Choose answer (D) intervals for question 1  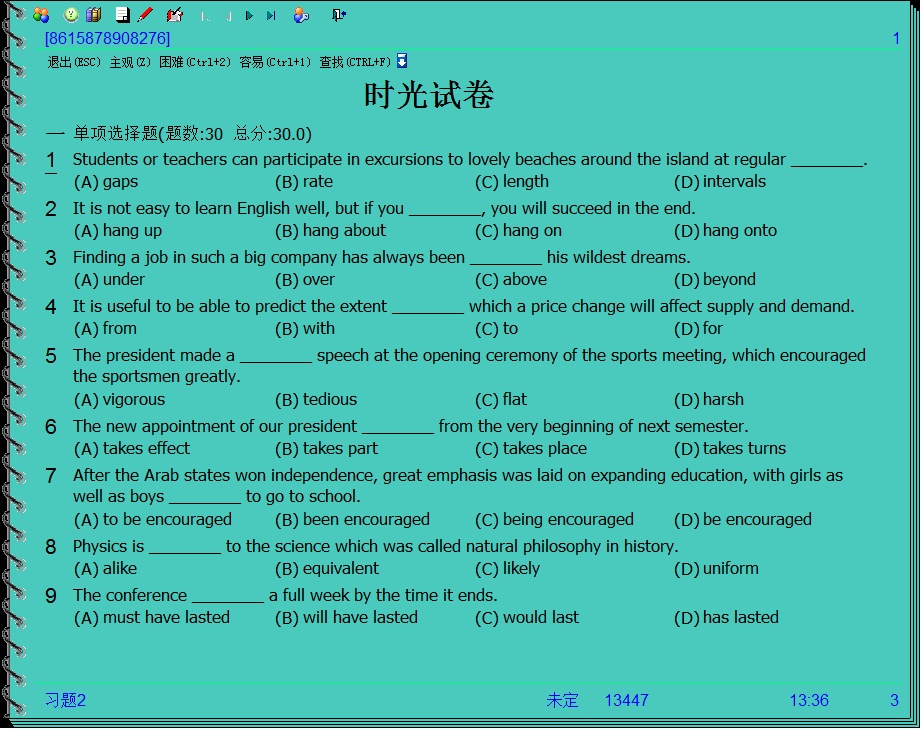733,182
